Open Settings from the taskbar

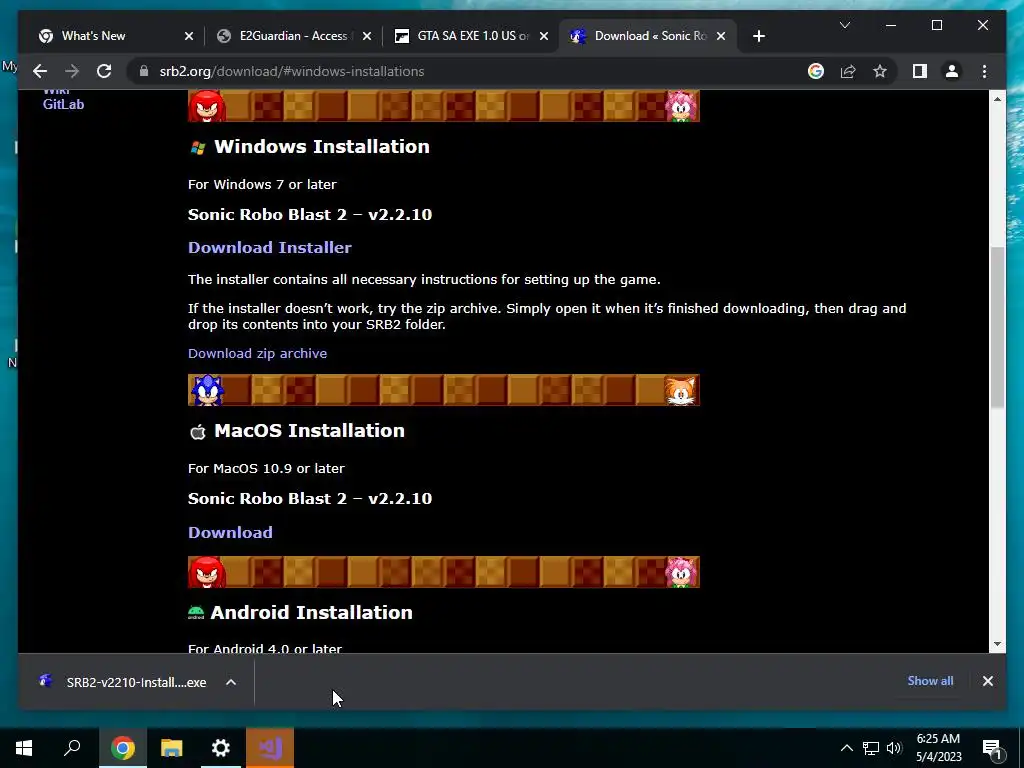click(221, 748)
